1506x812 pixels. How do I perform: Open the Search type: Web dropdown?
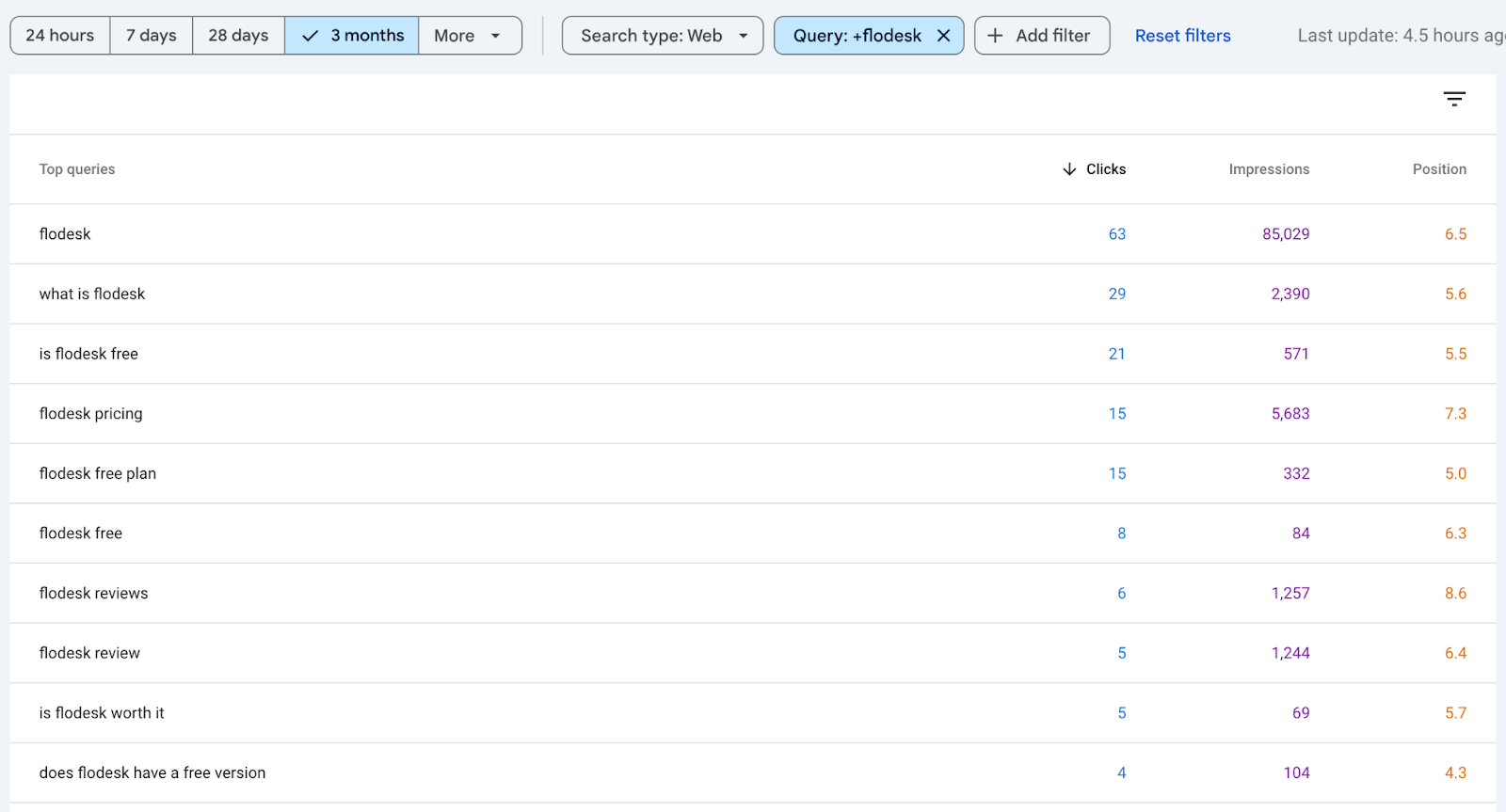tap(663, 36)
